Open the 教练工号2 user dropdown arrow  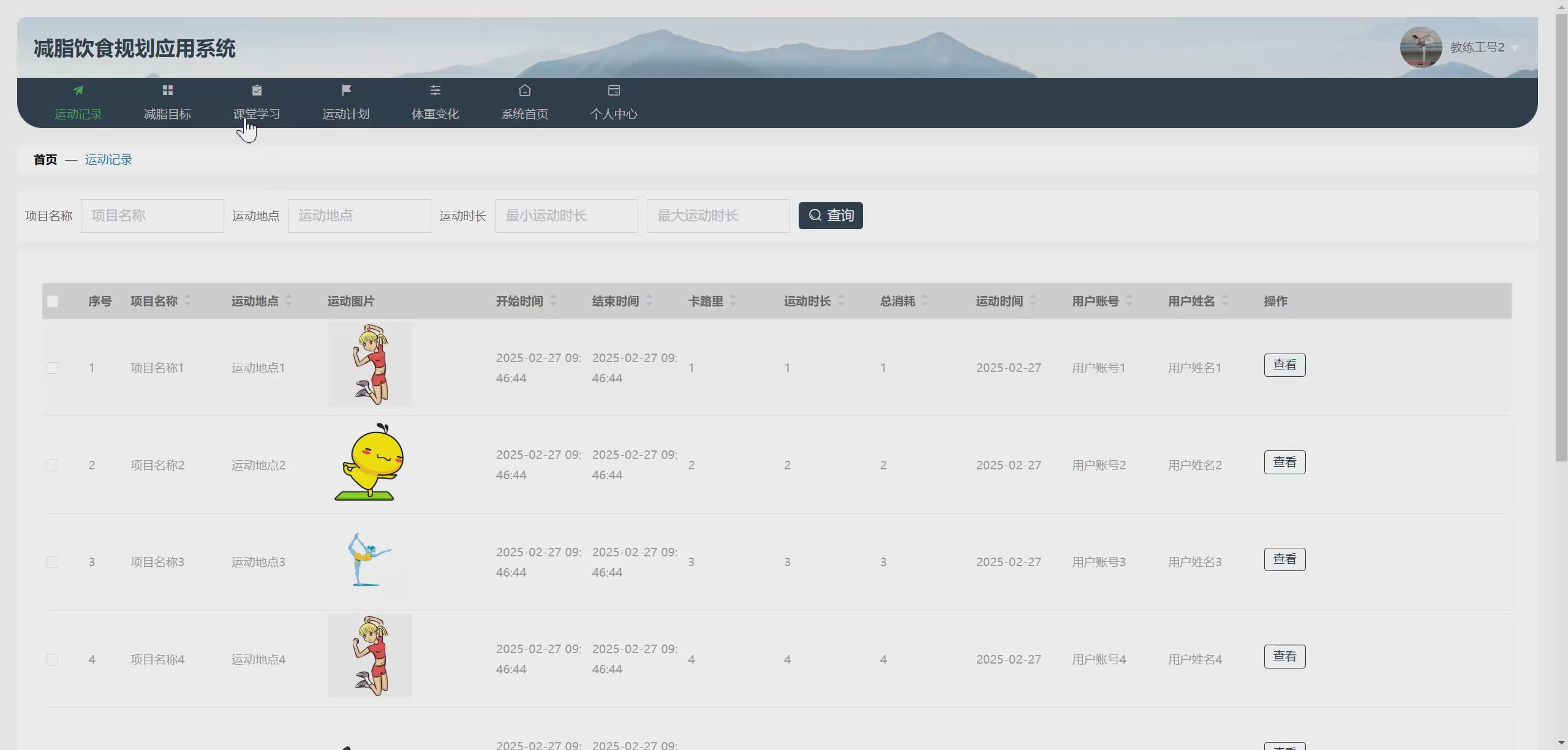(1515, 48)
